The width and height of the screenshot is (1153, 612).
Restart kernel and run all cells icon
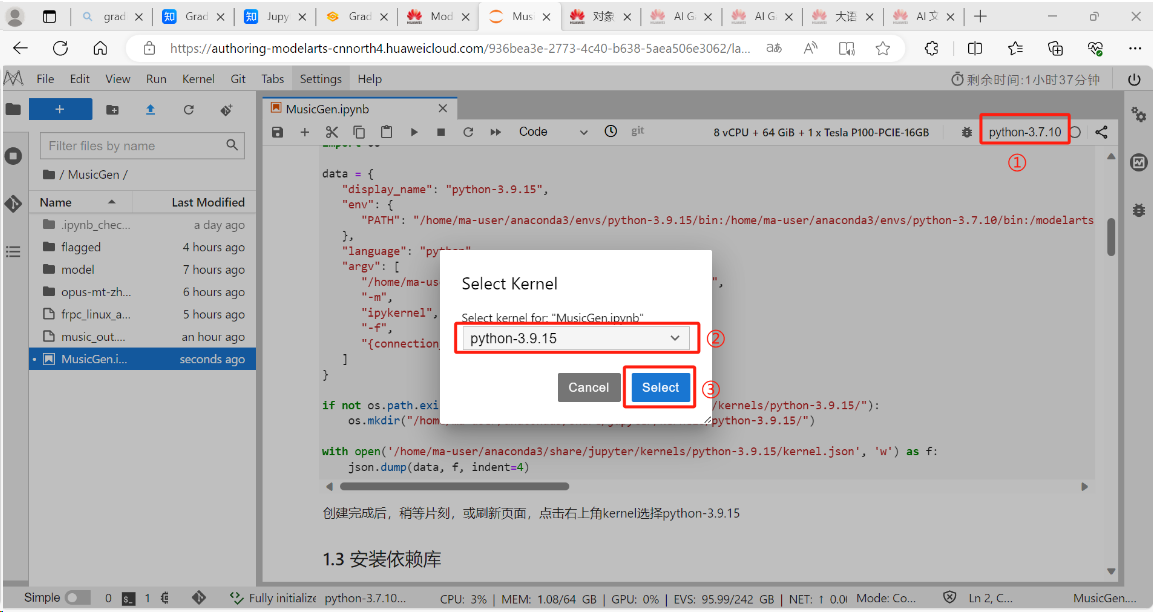click(496, 132)
